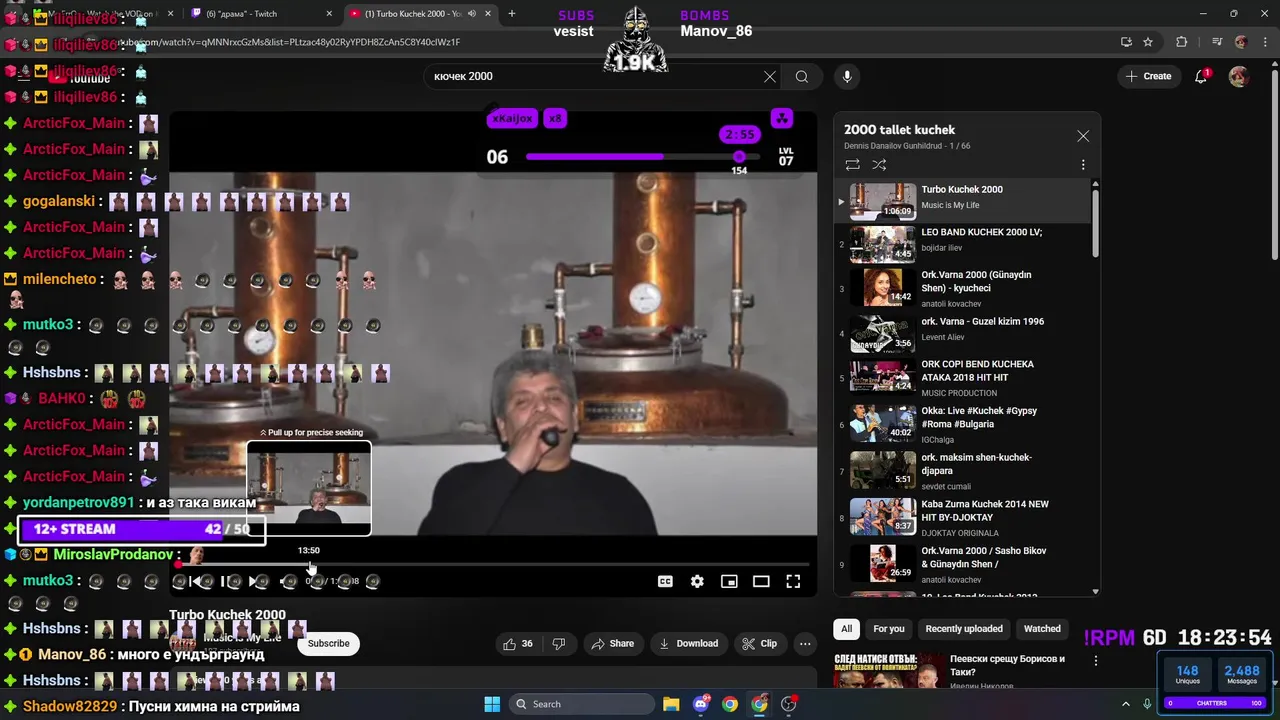The image size is (1280, 720).
Task: Switch to miniplayer mode
Action: click(729, 581)
